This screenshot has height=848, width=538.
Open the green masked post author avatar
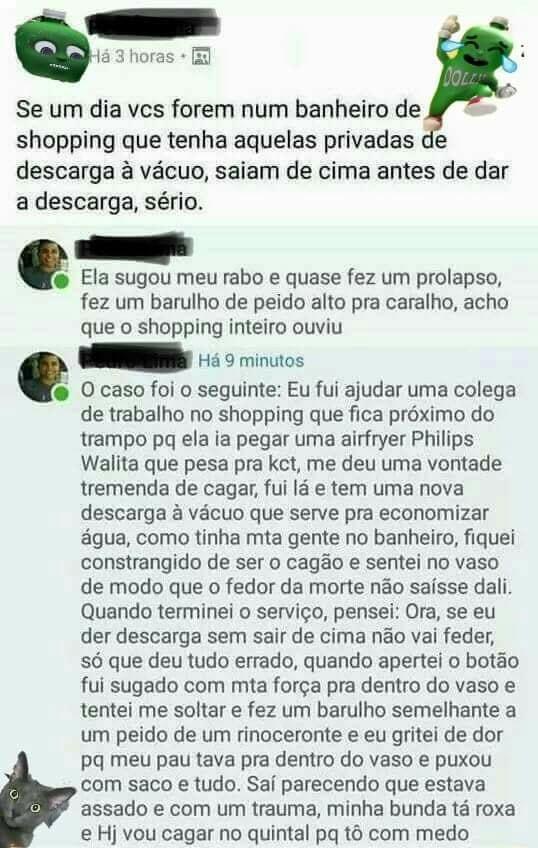tap(51, 47)
